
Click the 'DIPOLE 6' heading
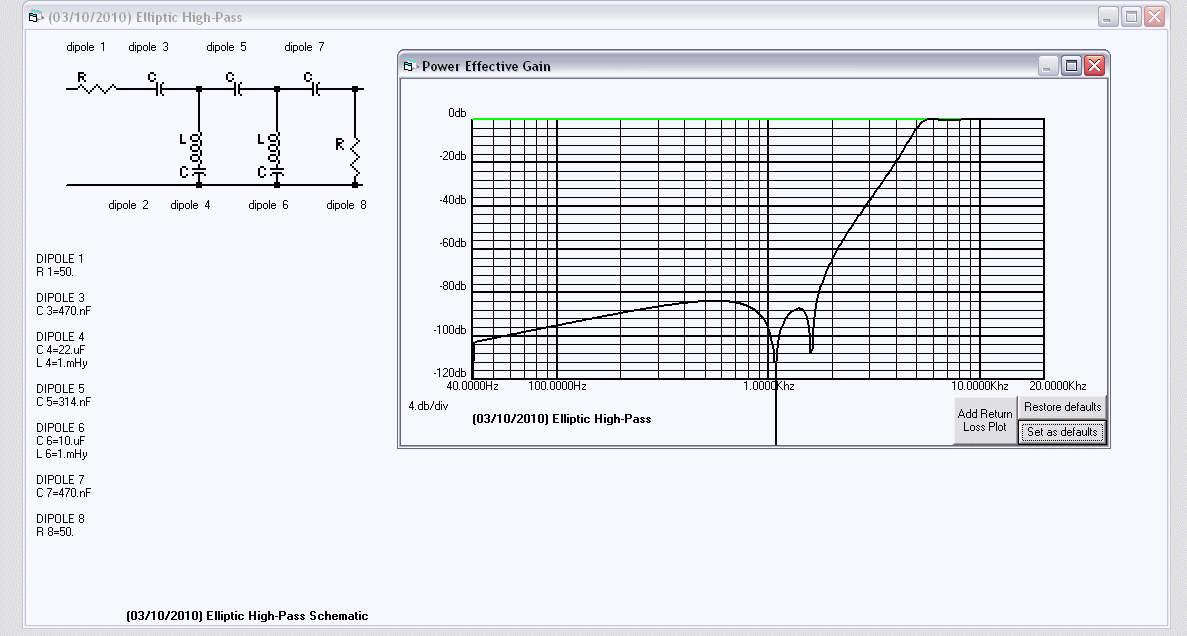tap(61, 428)
